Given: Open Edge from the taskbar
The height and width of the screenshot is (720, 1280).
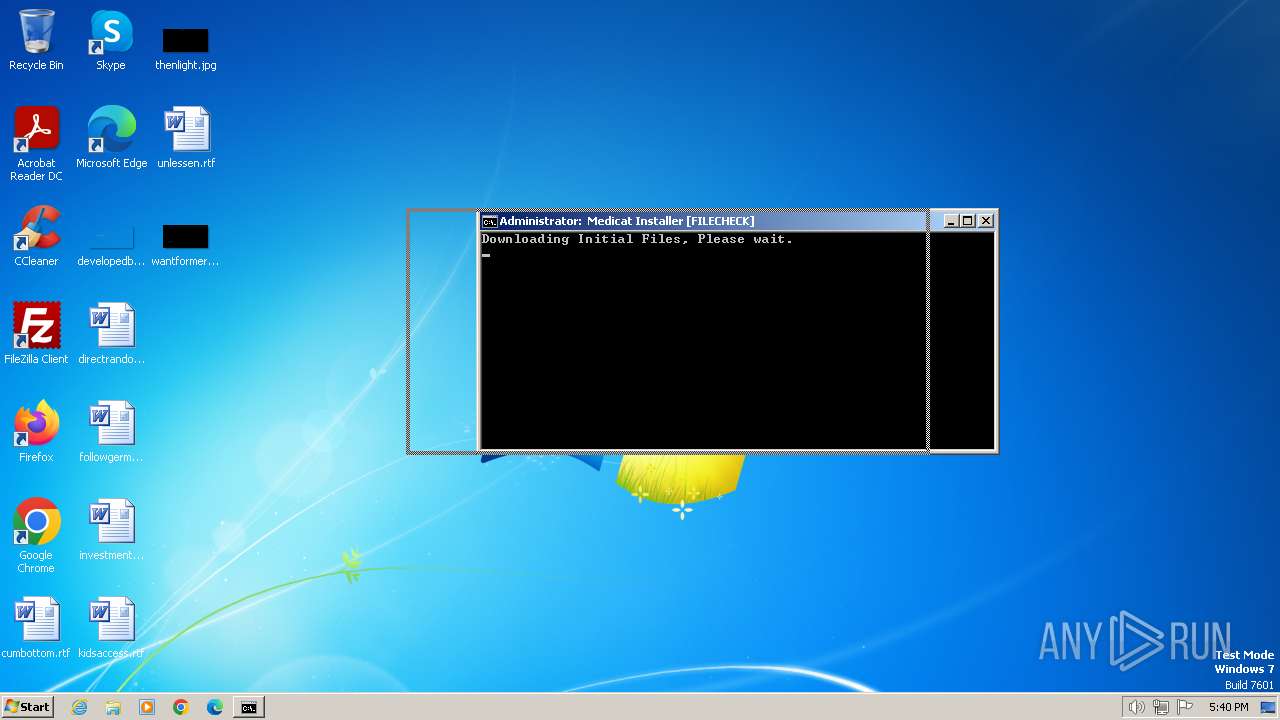Looking at the screenshot, I should (215, 707).
